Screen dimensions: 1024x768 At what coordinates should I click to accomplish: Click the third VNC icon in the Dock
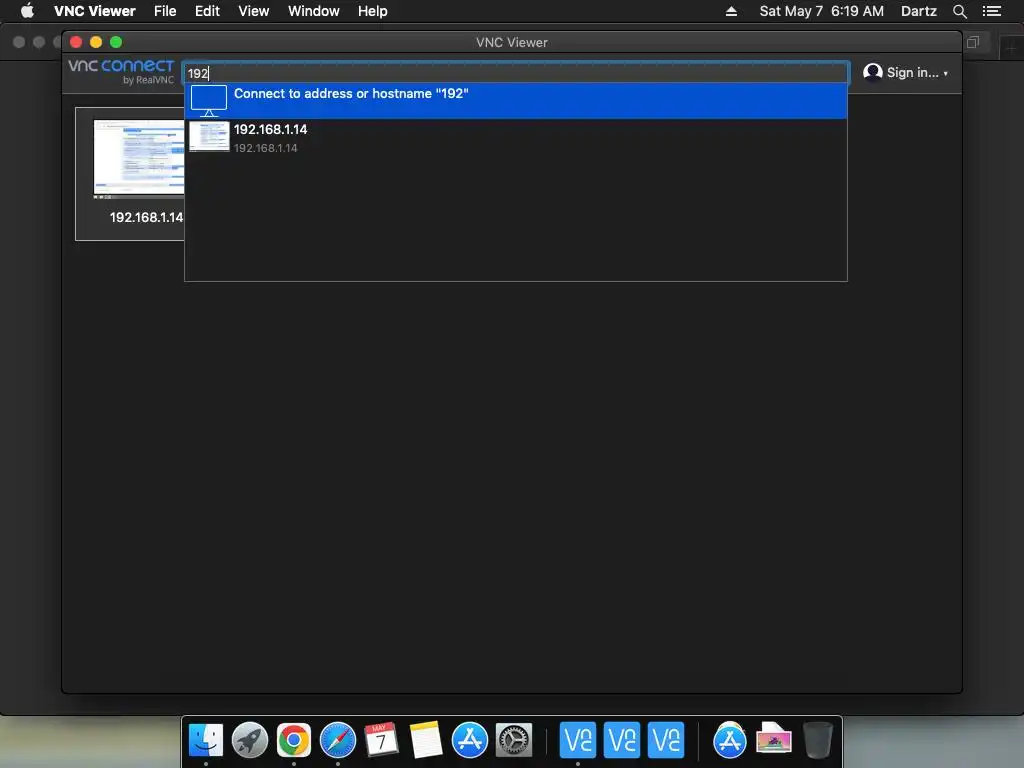[665, 740]
